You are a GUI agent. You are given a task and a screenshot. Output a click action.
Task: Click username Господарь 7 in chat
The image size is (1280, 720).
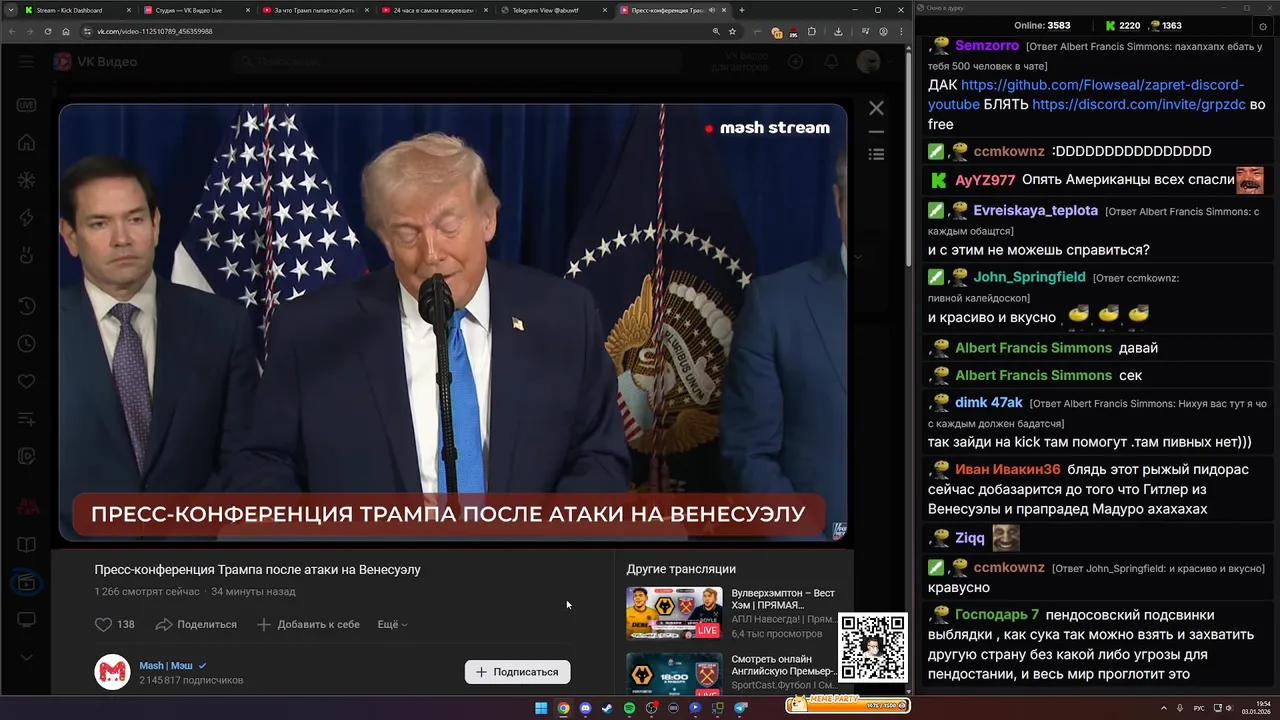point(997,614)
